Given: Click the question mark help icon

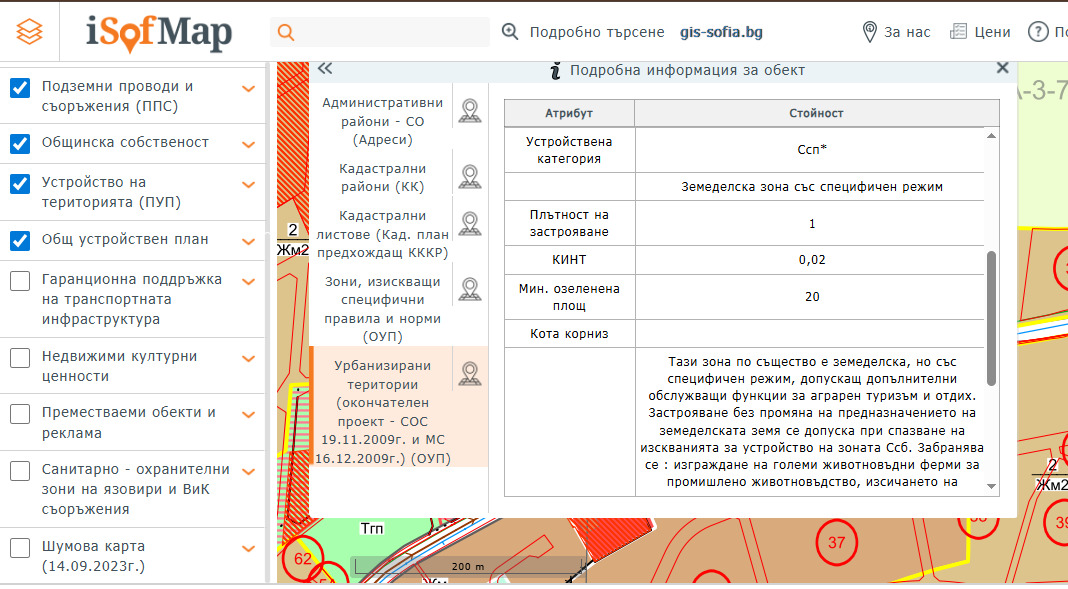Looking at the screenshot, I should pos(1037,31).
